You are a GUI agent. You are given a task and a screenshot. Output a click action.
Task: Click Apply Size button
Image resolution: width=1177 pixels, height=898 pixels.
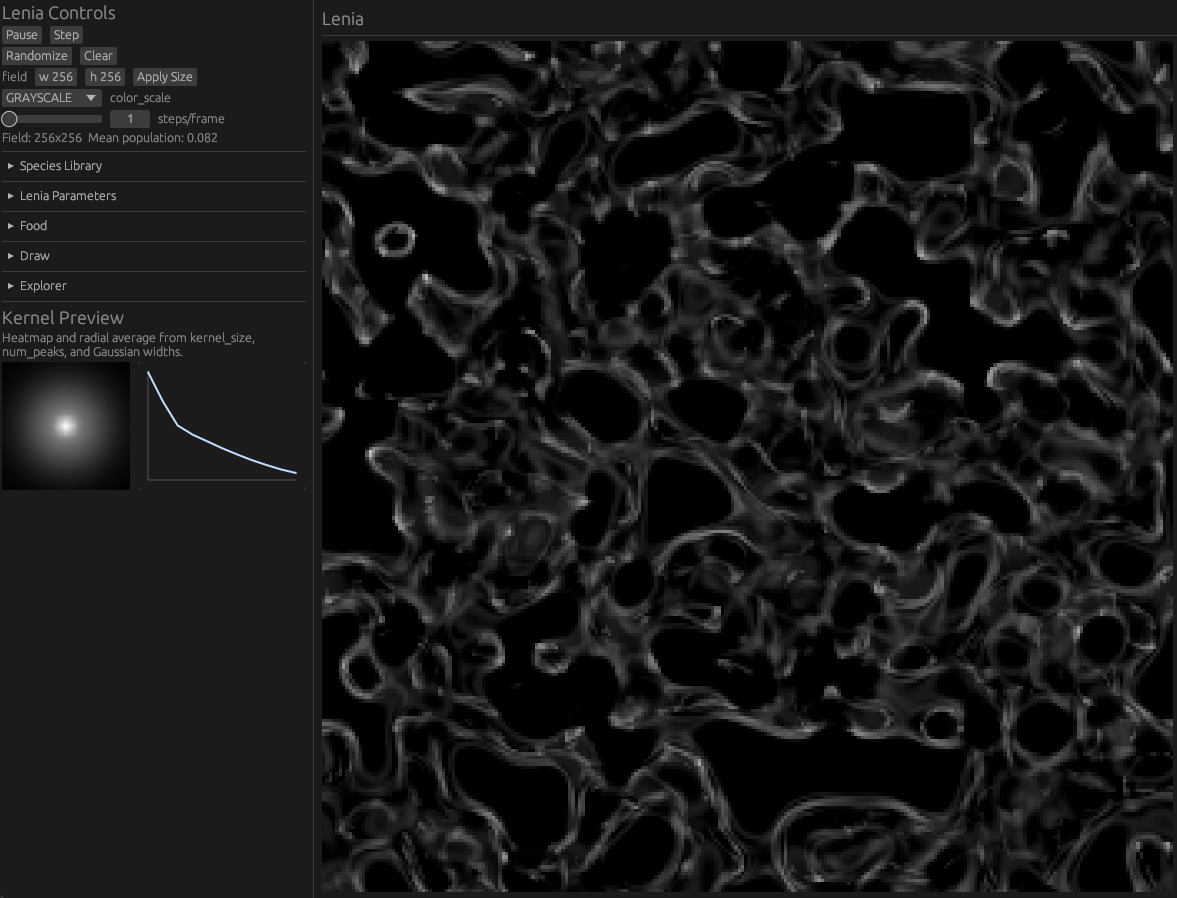tap(164, 77)
